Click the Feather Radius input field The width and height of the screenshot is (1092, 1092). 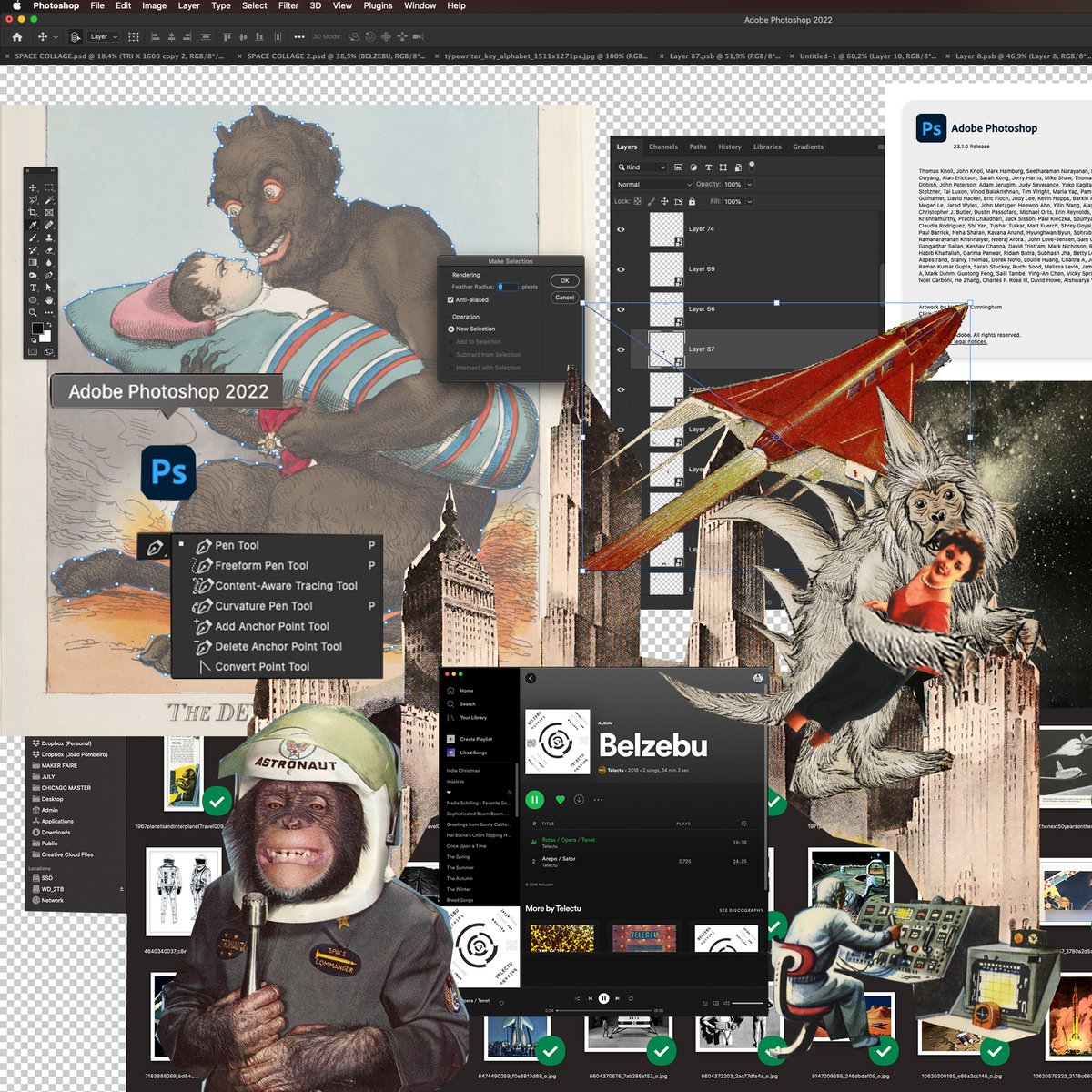(x=508, y=287)
